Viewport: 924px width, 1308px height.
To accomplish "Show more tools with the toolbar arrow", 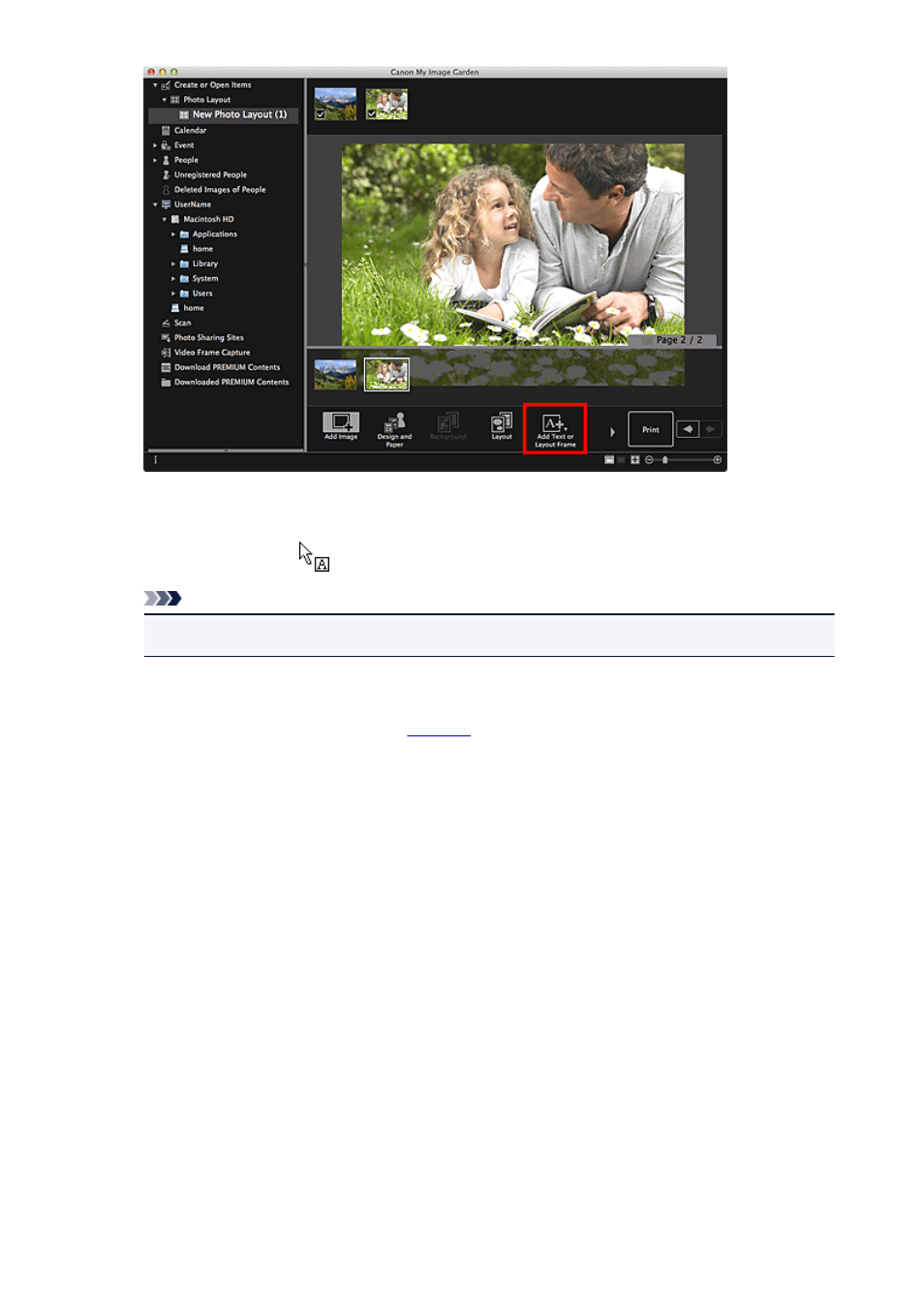I will click(612, 431).
